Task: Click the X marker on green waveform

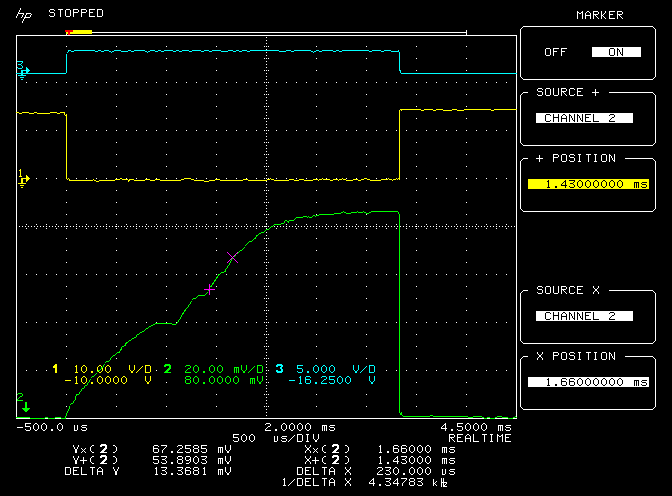Action: [x=232, y=260]
